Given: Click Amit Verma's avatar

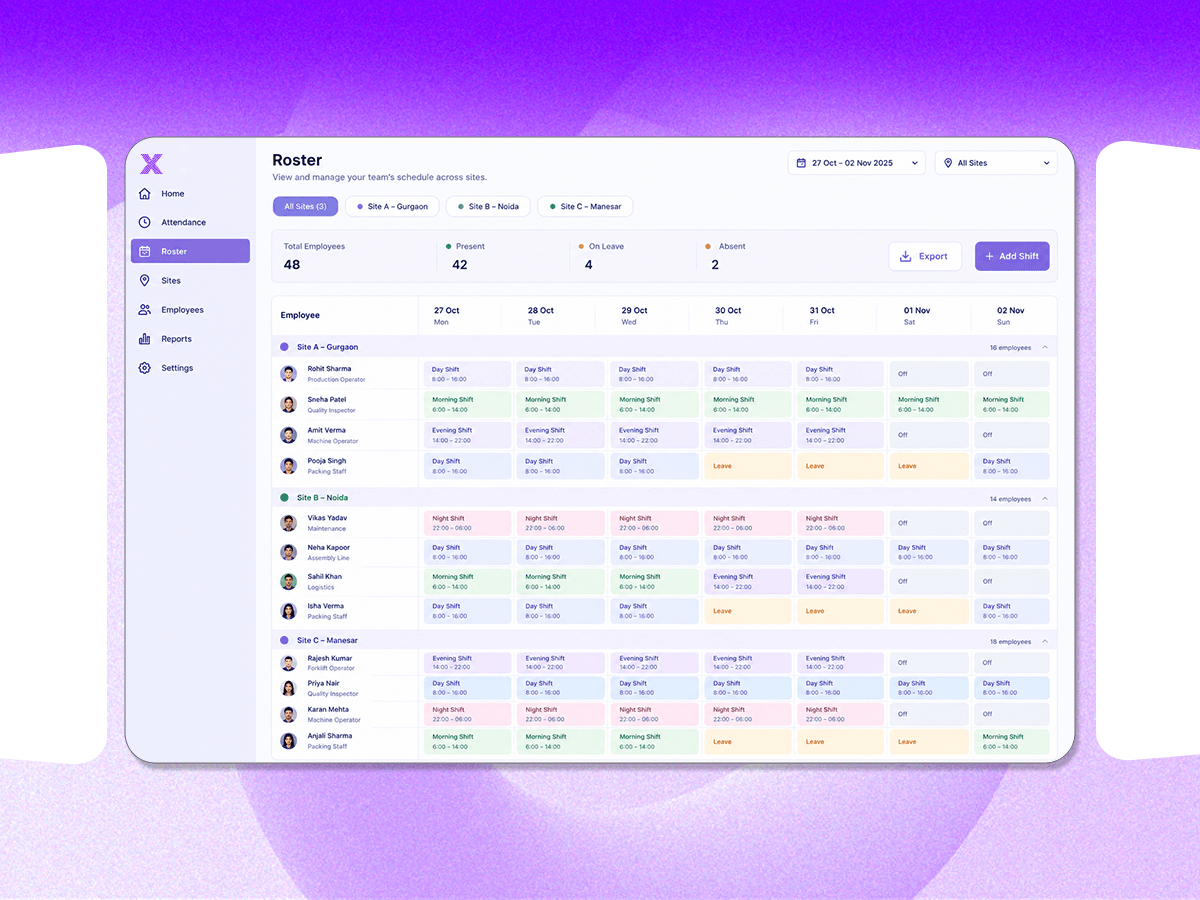Looking at the screenshot, I should [289, 435].
